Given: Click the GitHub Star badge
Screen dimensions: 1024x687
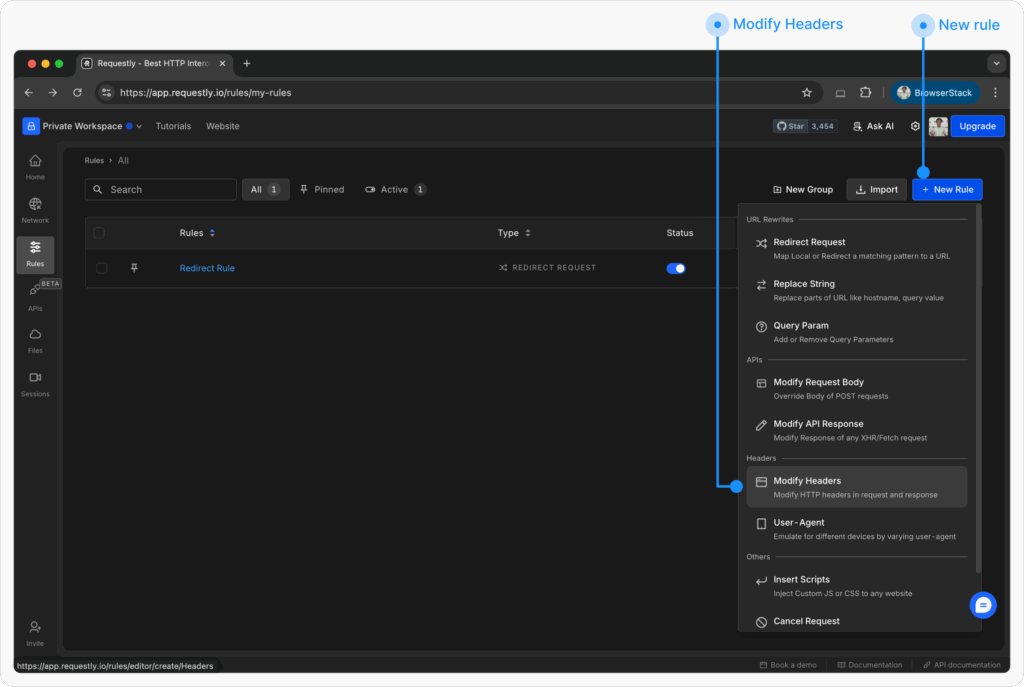Looking at the screenshot, I should (805, 126).
